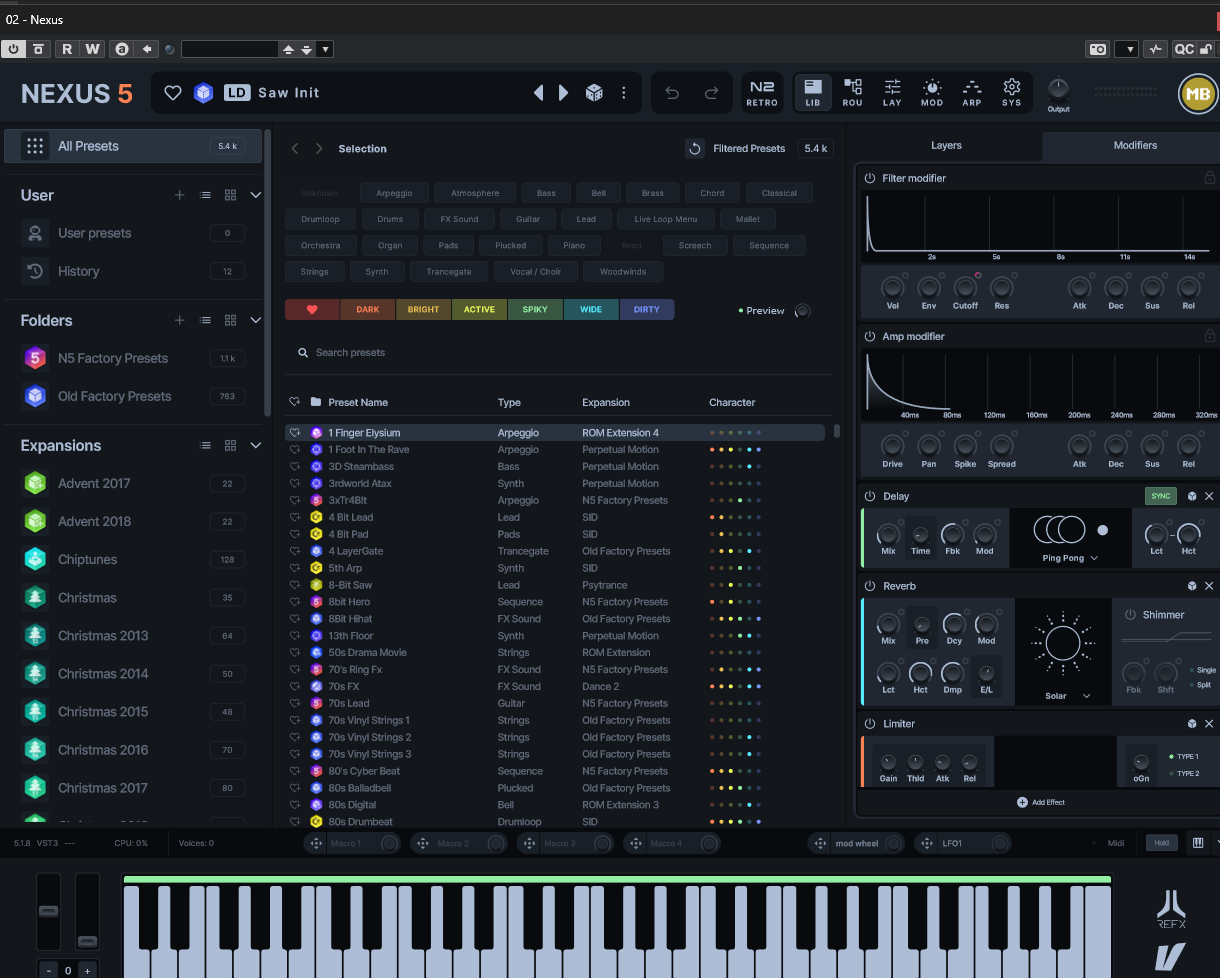Disable the Delay SYNC toggle
This screenshot has height=978, width=1220.
pos(1160,496)
